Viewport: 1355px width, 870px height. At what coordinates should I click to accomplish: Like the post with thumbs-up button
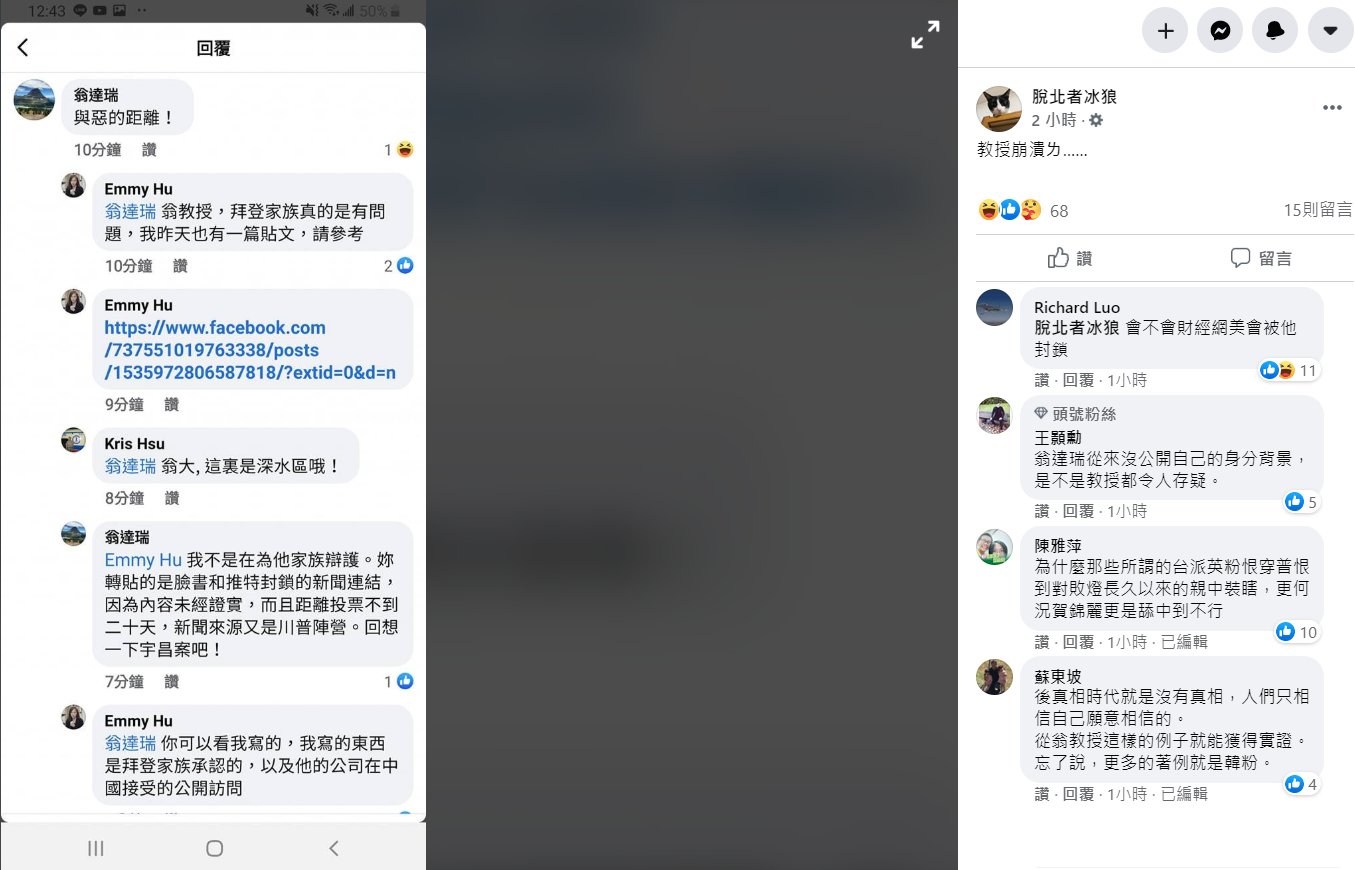(1069, 258)
